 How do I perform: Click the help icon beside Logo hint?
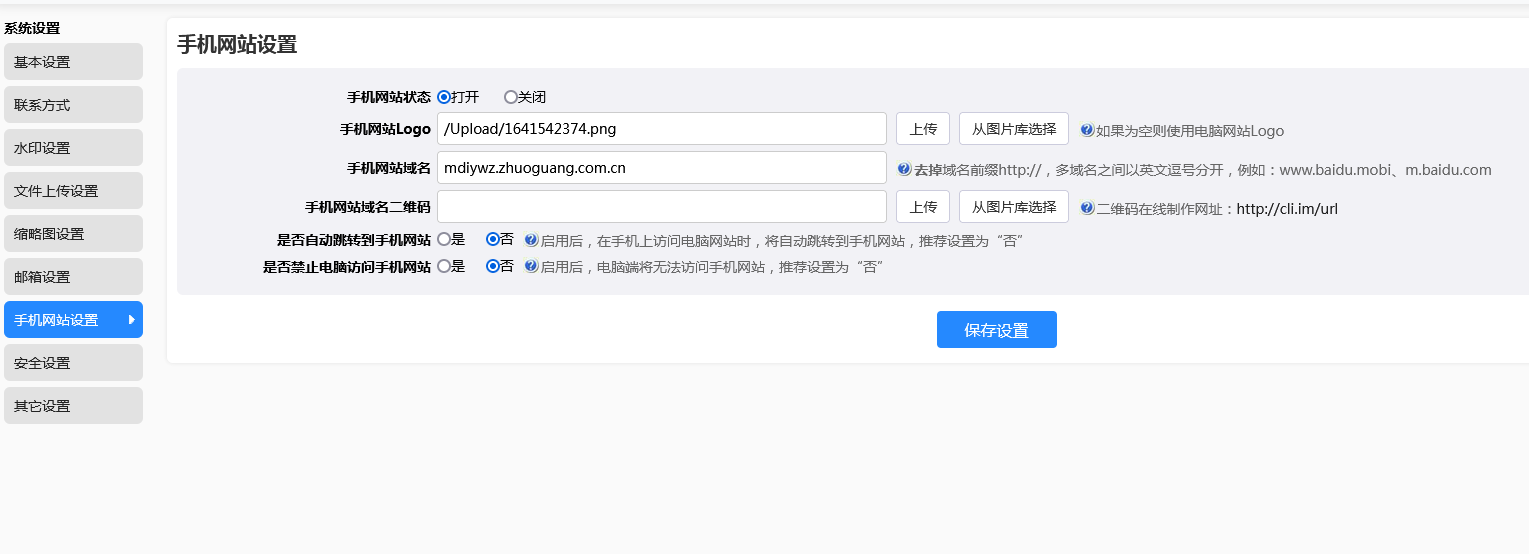pos(1087,129)
